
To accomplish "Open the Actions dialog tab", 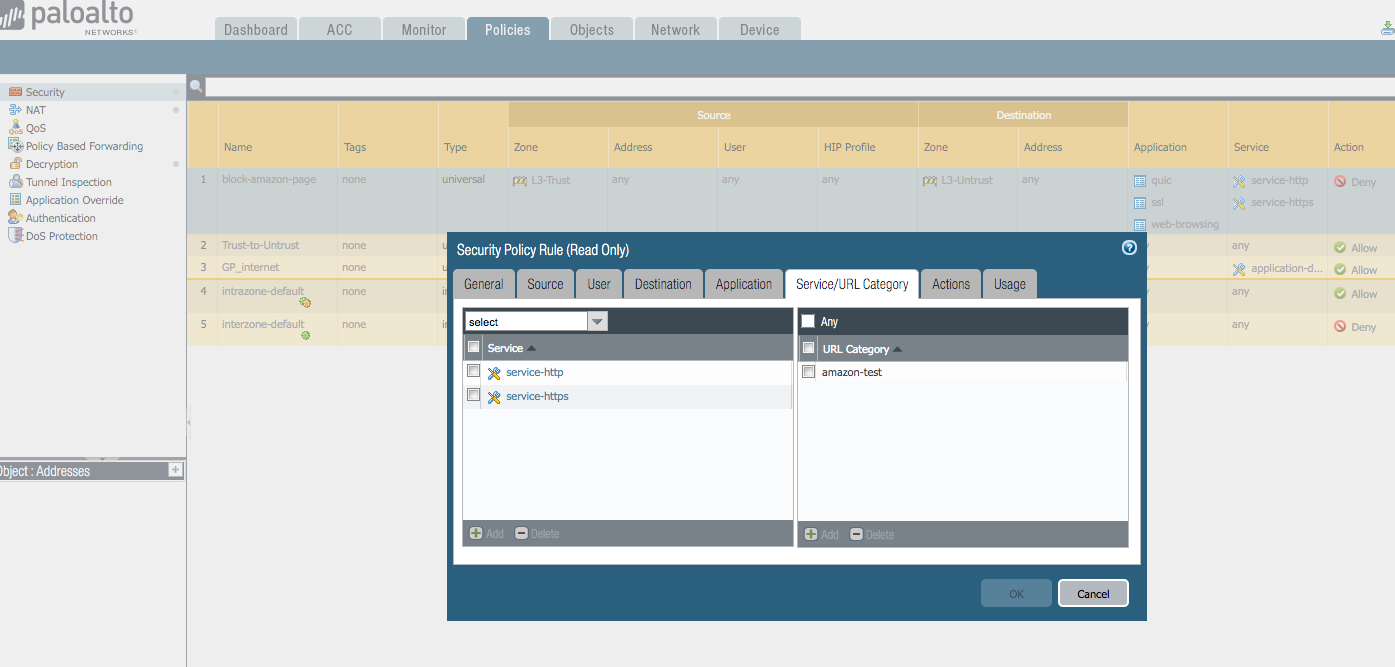I will pyautogui.click(x=951, y=284).
